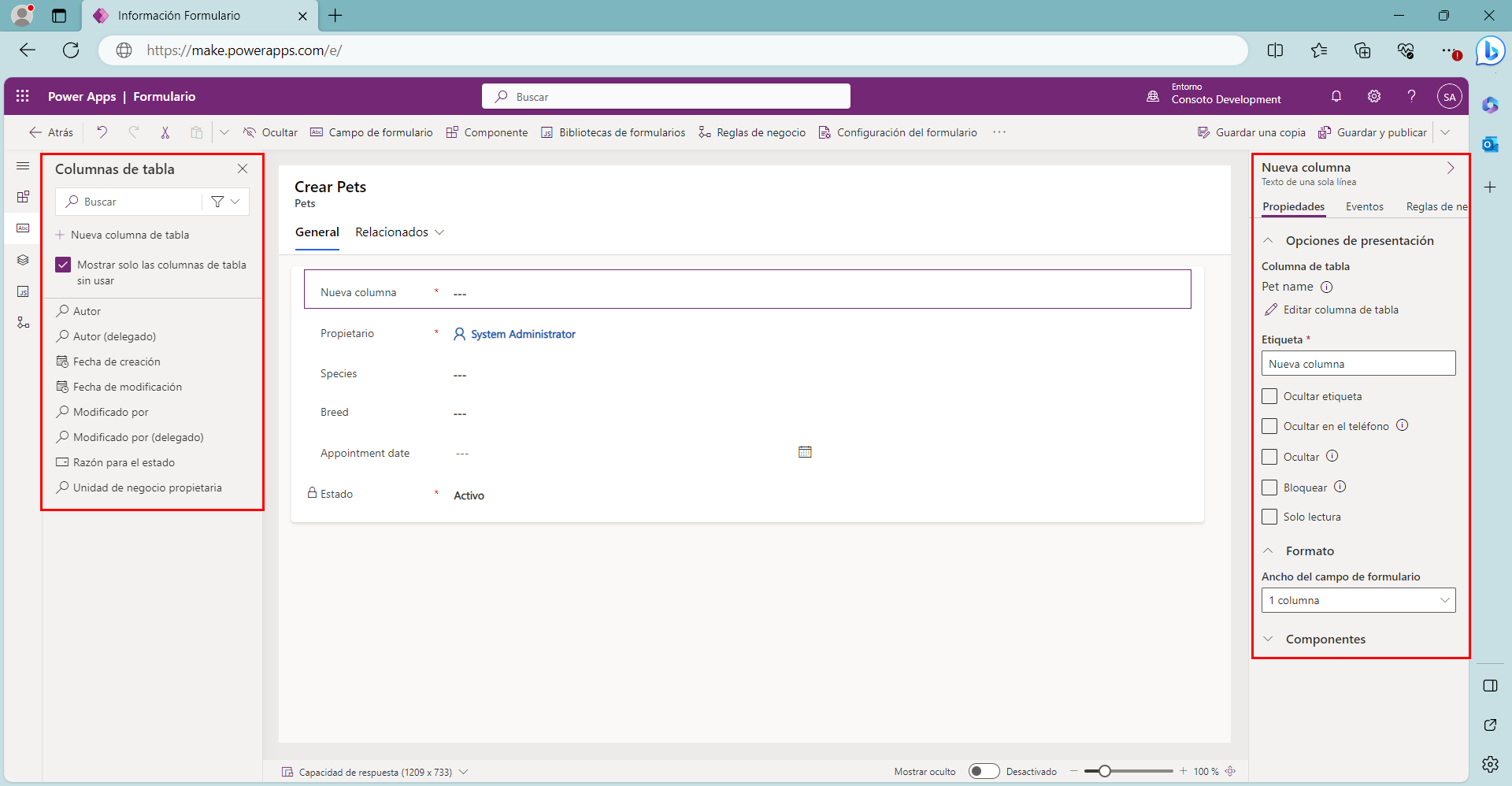
Task: Collapse Opciones de presentación section
Action: click(1269, 240)
